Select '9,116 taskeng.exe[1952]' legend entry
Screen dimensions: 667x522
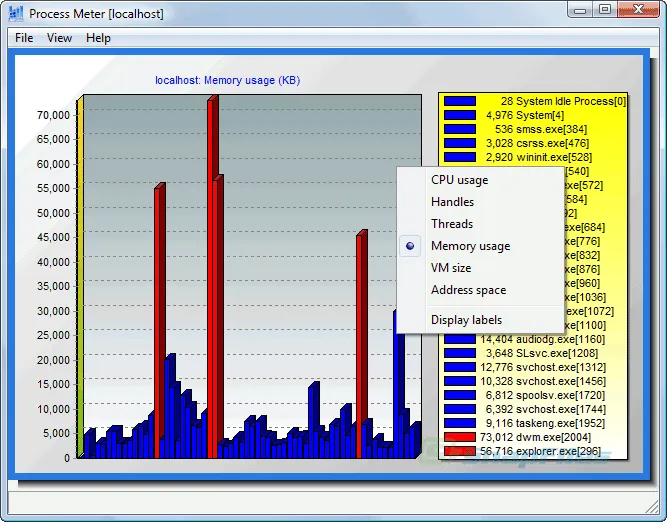[545, 423]
